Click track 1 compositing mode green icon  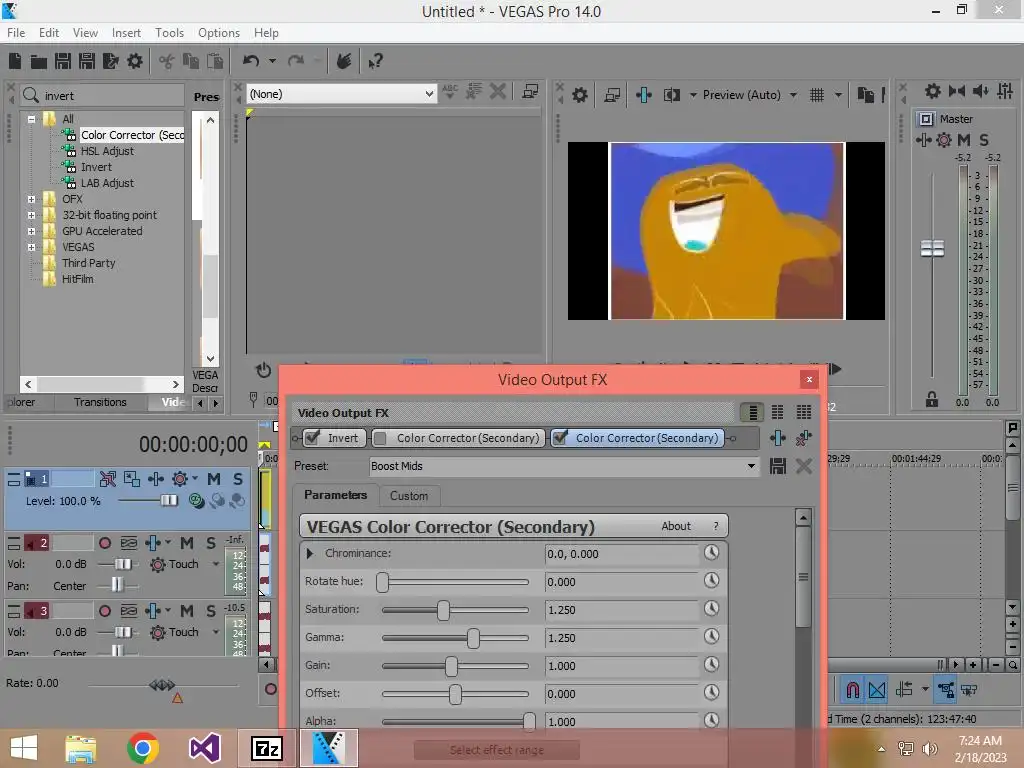tap(195, 501)
